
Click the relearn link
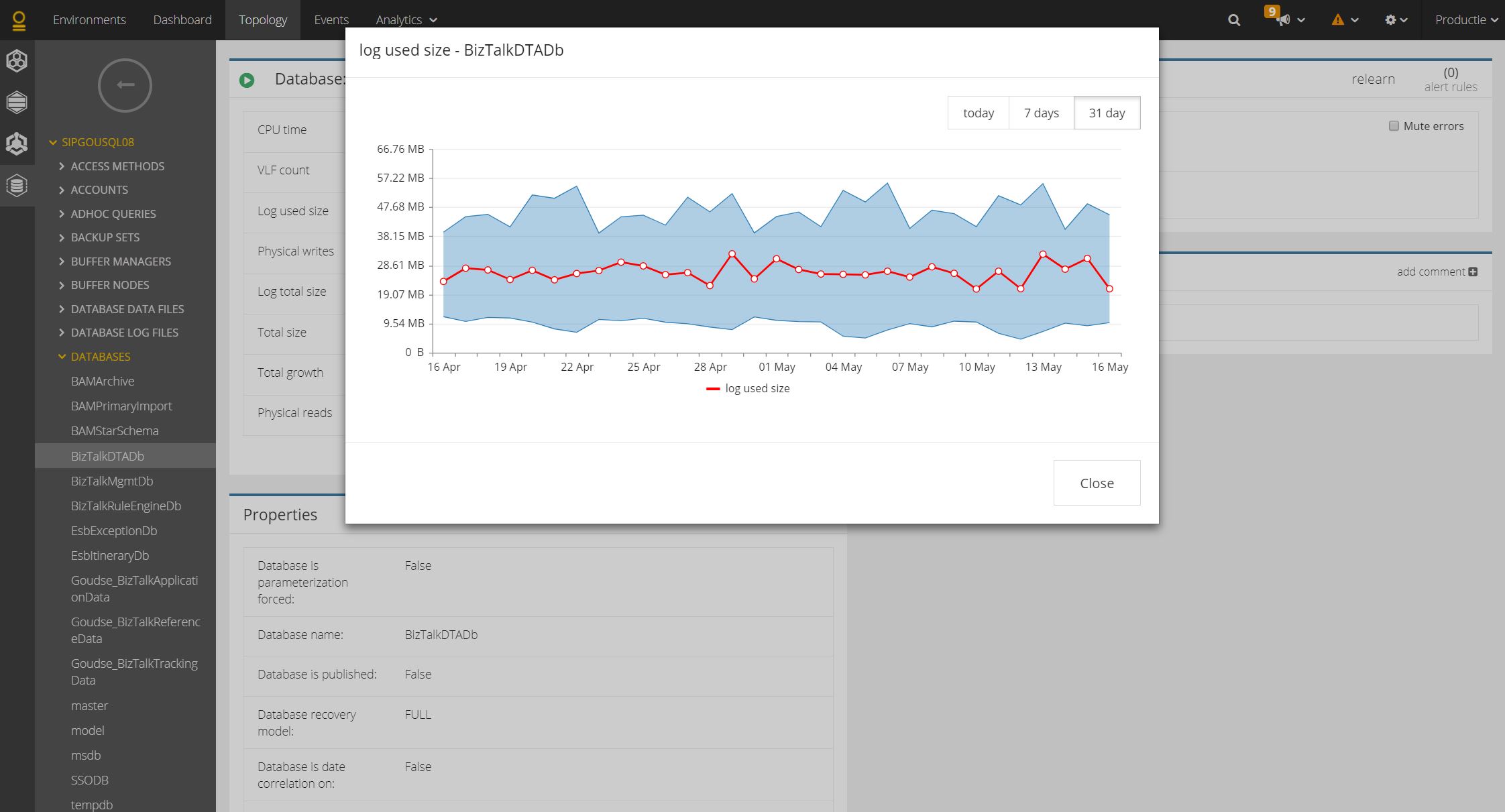click(x=1373, y=79)
